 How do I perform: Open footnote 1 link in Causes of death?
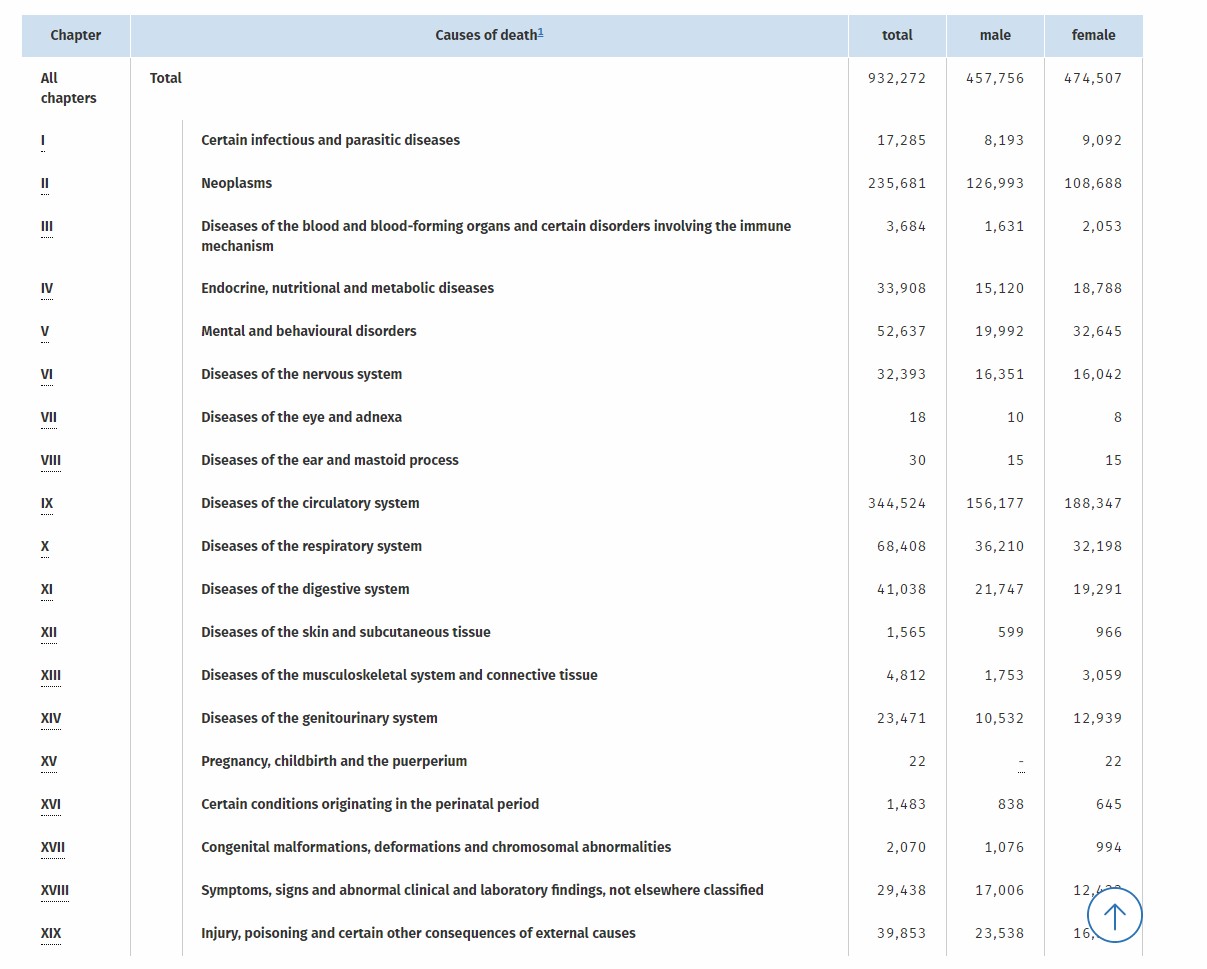(541, 32)
